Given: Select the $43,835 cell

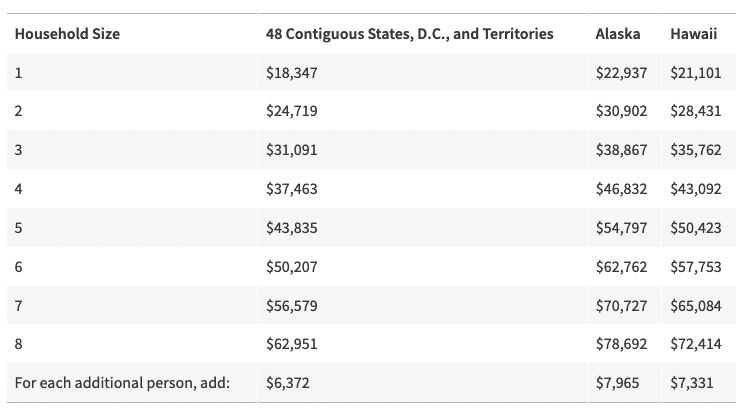Looking at the screenshot, I should tap(291, 228).
